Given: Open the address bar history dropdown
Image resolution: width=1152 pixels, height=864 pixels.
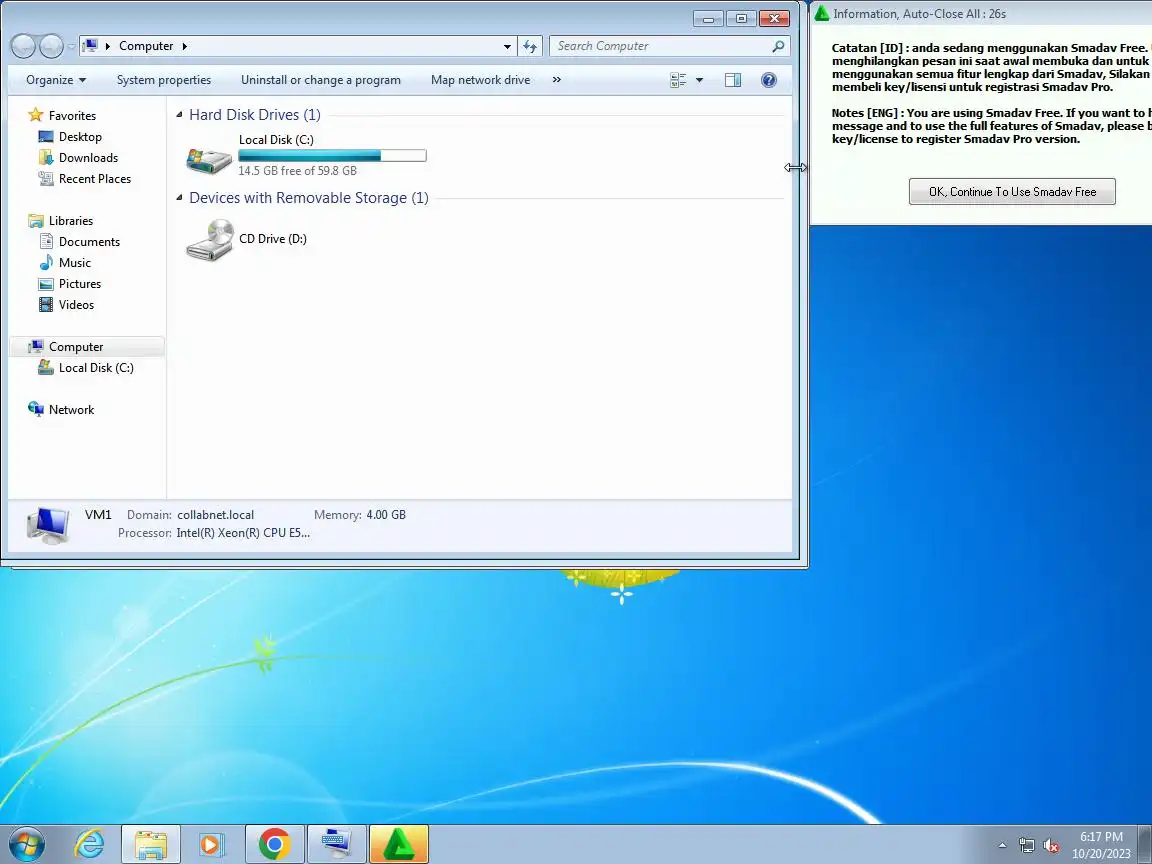Looking at the screenshot, I should [507, 46].
